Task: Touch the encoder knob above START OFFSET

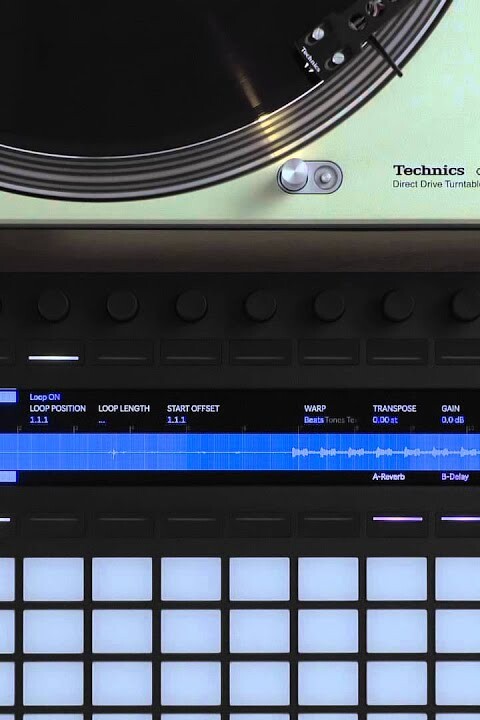Action: [191, 305]
